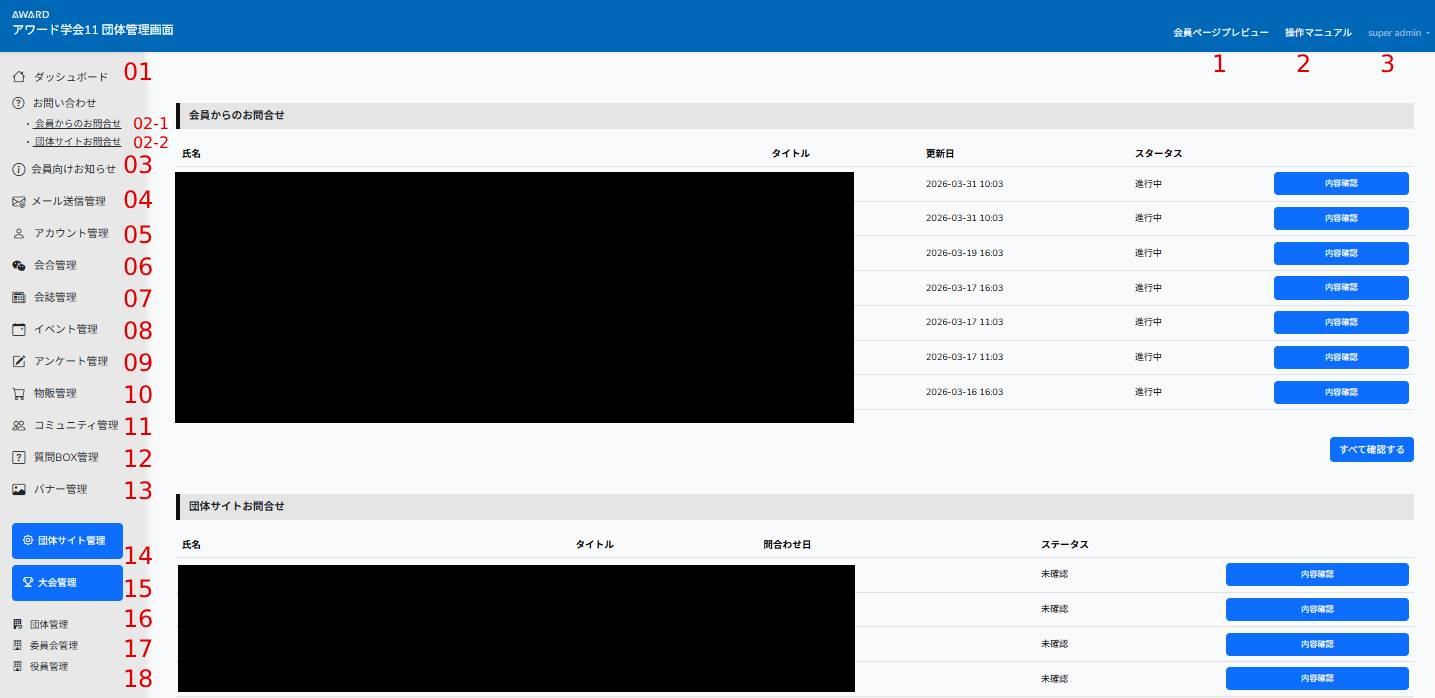
Task: Open the 団体サイトお問合せ sidebar link
Action: [x=77, y=142]
